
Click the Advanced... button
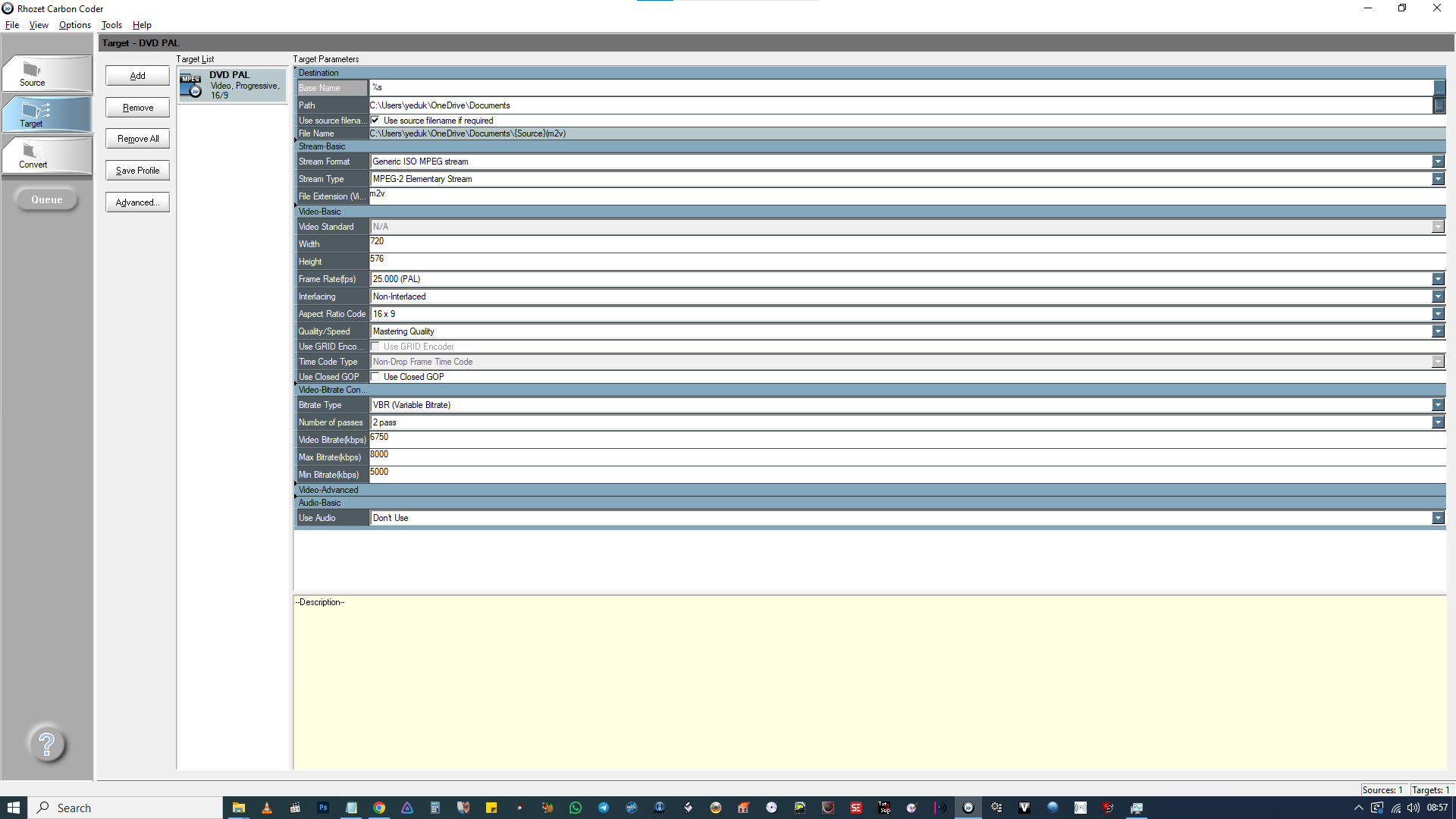[x=137, y=202]
